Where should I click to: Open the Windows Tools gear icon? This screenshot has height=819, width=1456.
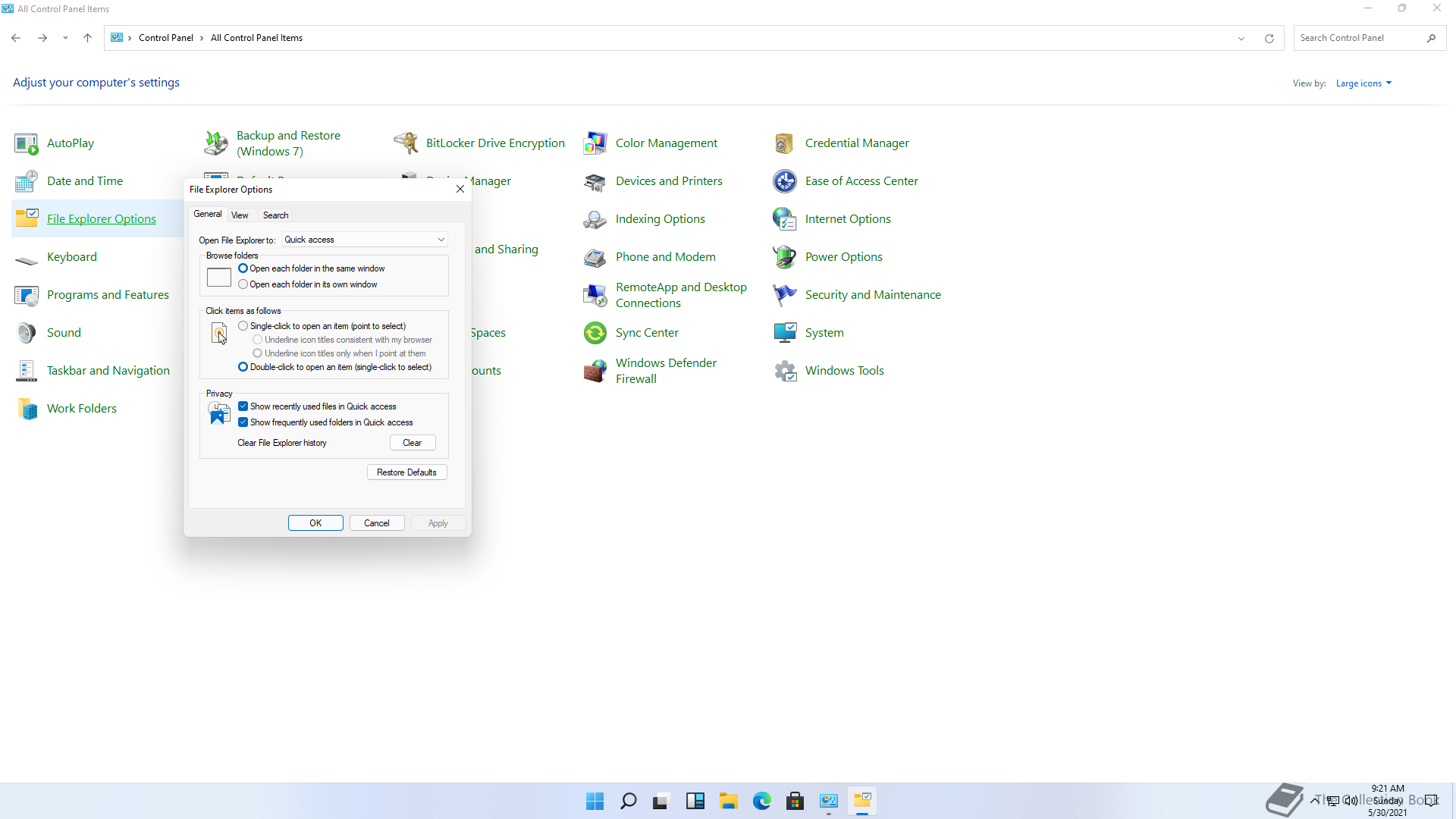(785, 371)
